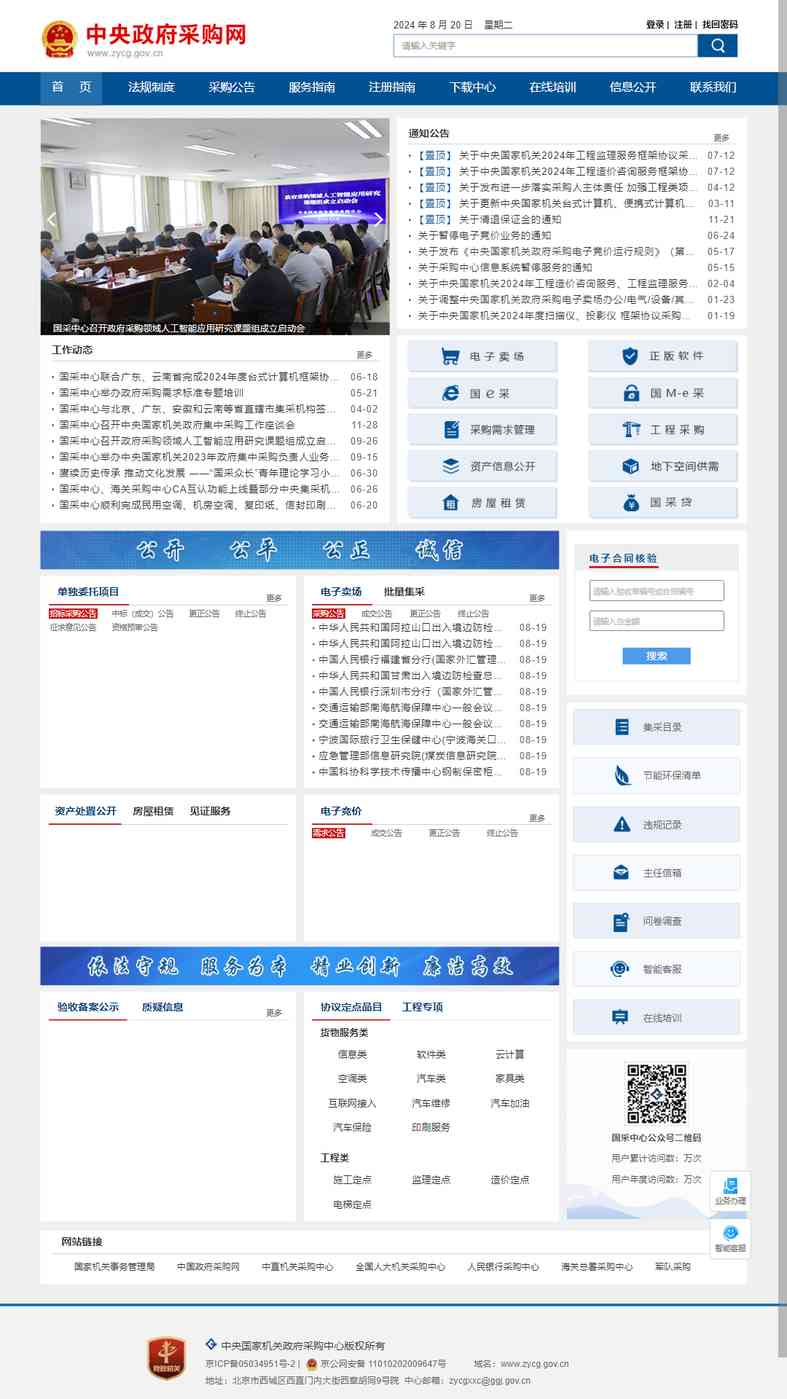
Task: Open 采购公告 navigation menu
Action: 232,88
